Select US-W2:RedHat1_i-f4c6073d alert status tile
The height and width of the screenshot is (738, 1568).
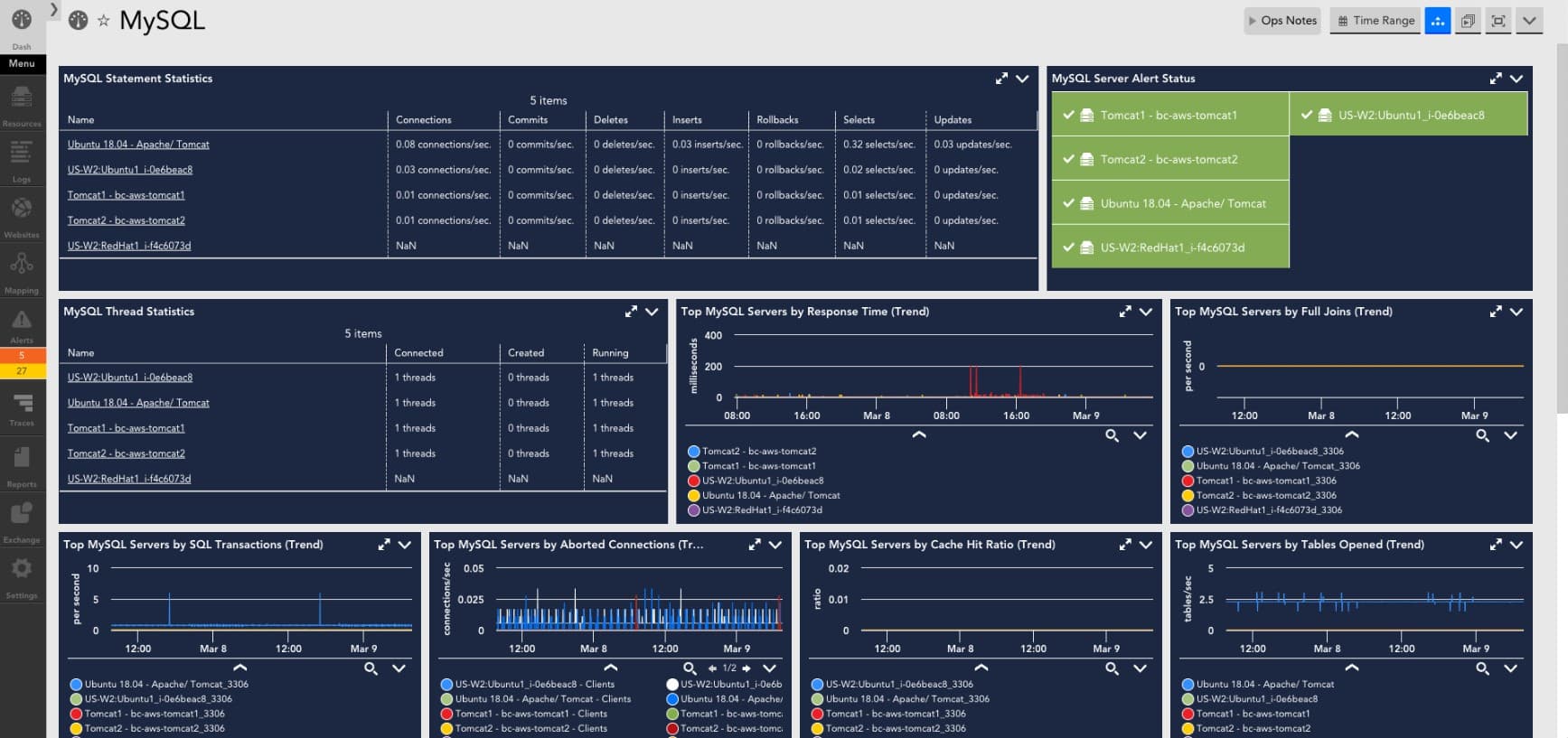point(1169,248)
